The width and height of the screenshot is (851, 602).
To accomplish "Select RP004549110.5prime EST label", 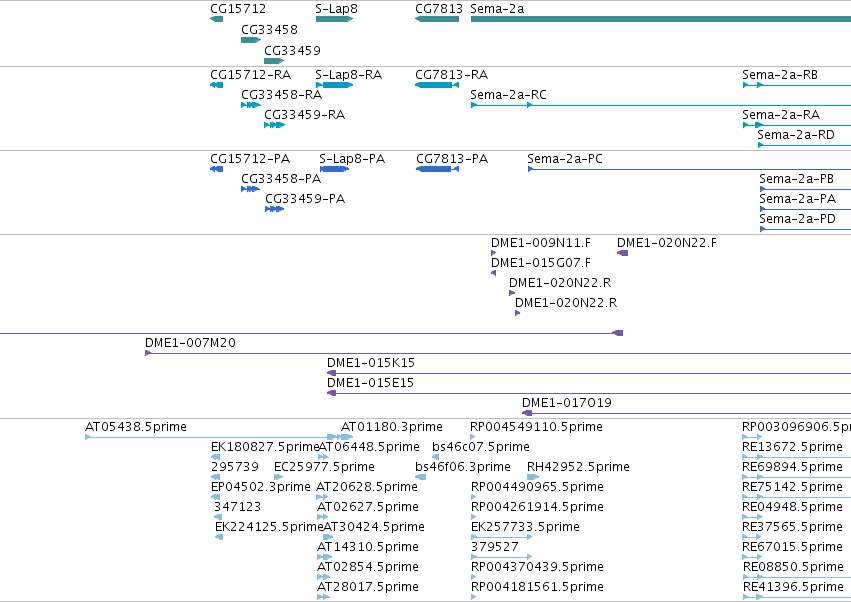I will coord(536,427).
